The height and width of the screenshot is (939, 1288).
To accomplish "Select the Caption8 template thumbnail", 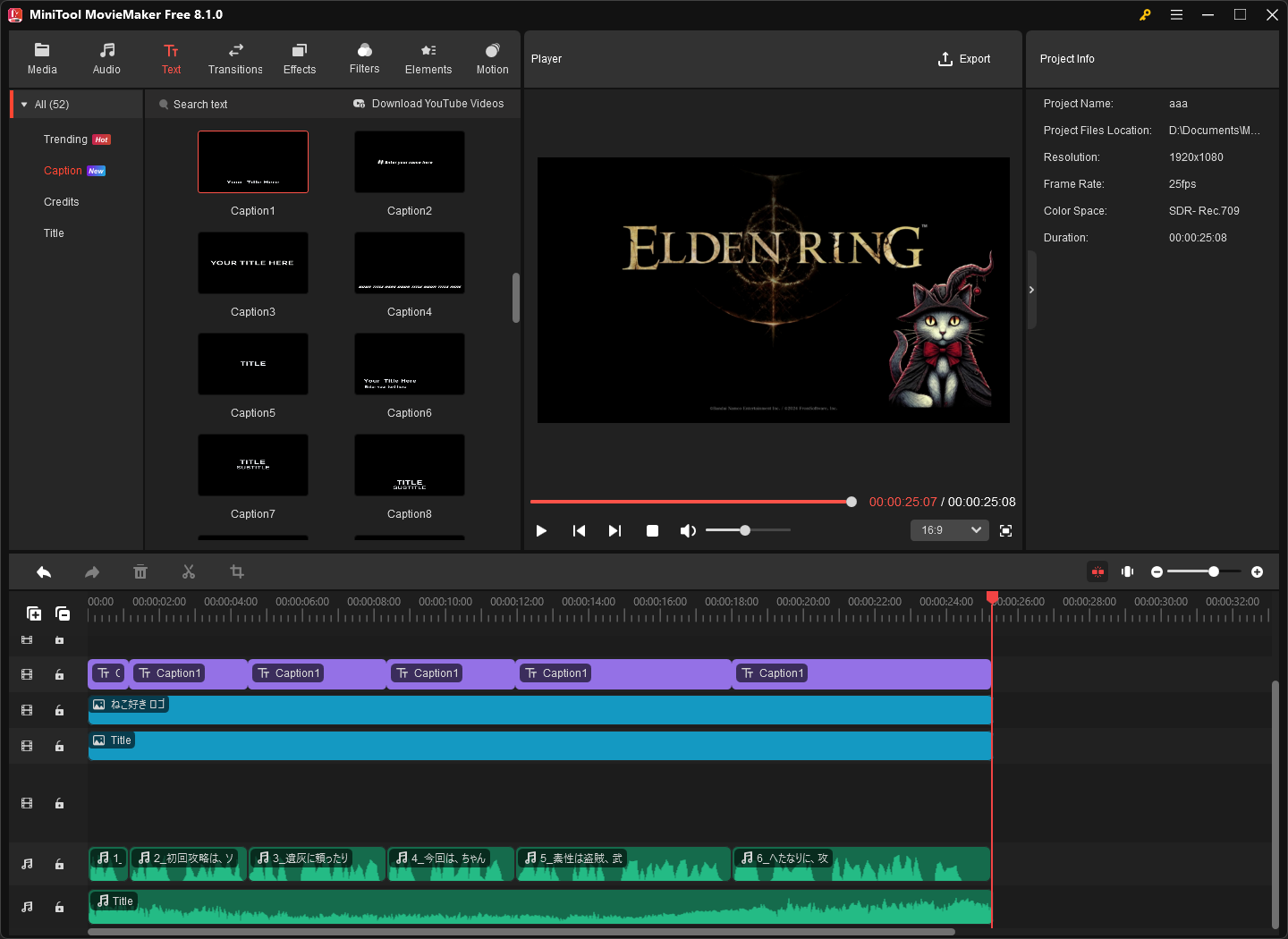I will 410,465.
